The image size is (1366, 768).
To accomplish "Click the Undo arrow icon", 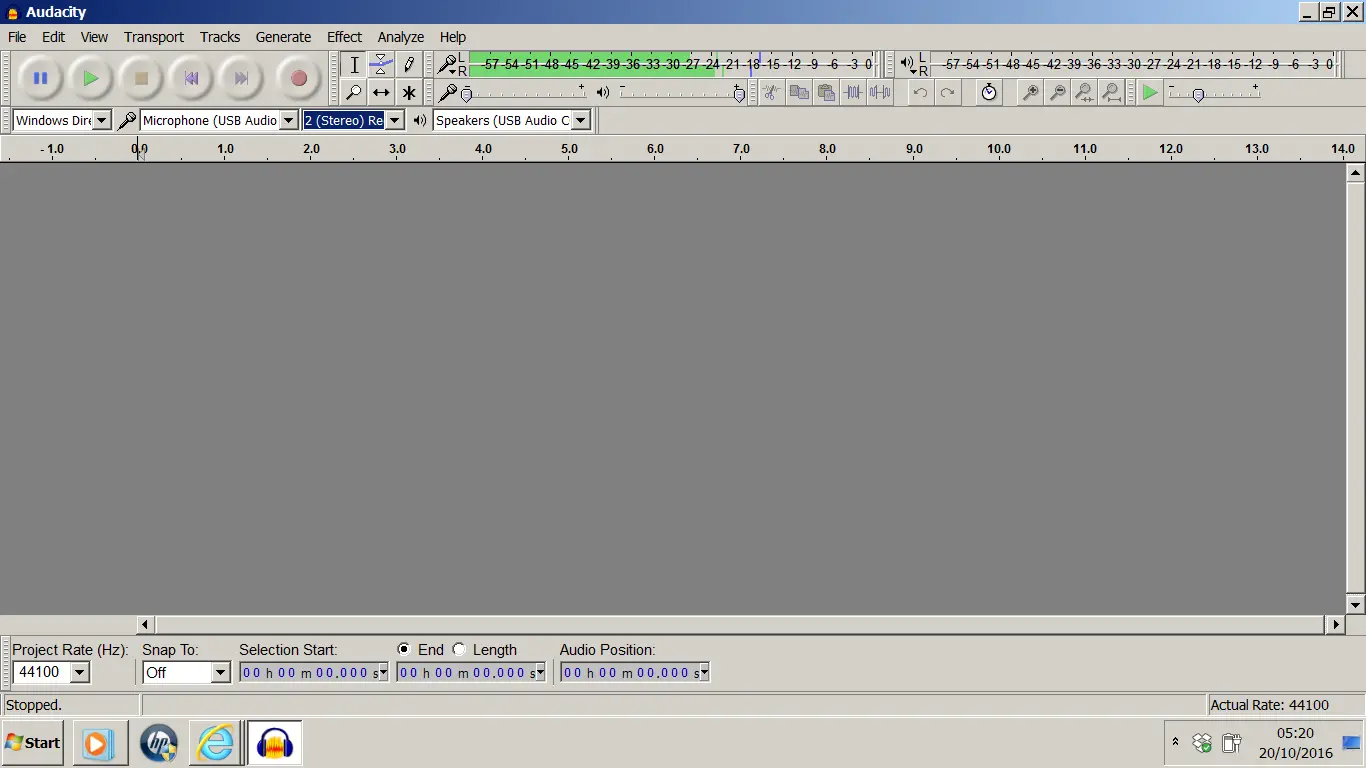I will 920,92.
